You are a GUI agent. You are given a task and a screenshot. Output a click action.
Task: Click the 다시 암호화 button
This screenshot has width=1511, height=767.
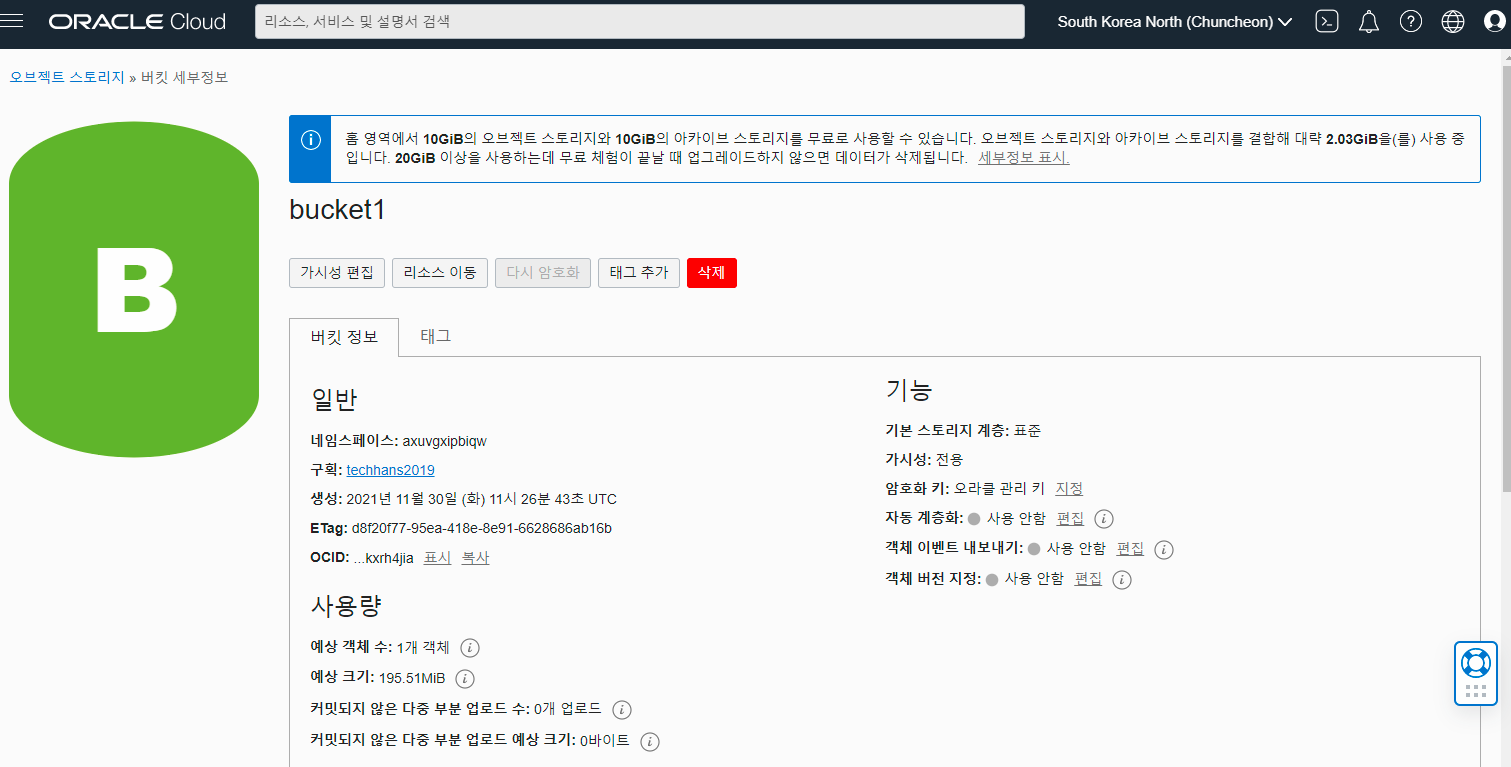pyautogui.click(x=543, y=273)
